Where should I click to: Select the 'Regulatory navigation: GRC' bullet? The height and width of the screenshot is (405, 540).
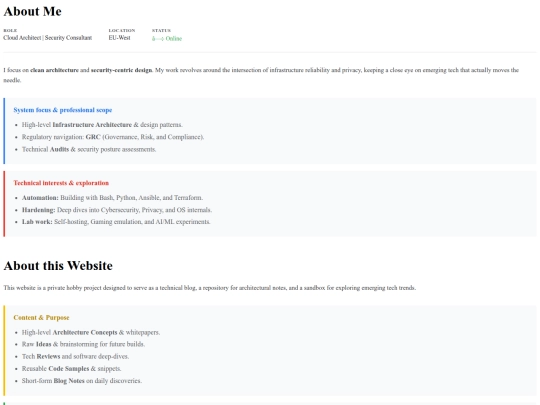coord(113,137)
